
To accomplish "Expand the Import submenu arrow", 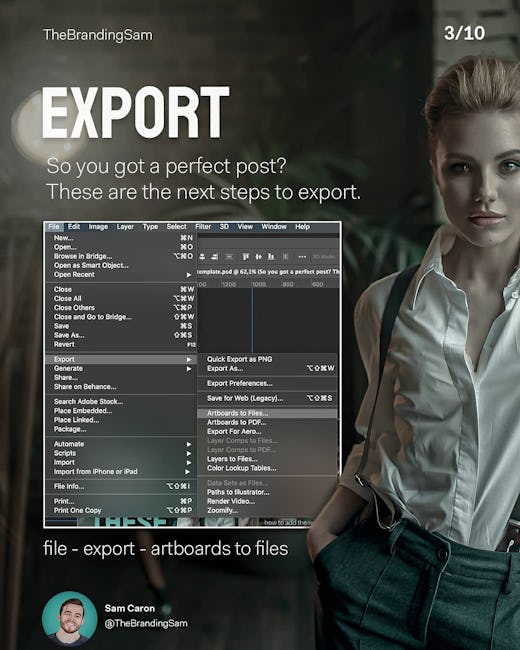I will [x=189, y=463].
